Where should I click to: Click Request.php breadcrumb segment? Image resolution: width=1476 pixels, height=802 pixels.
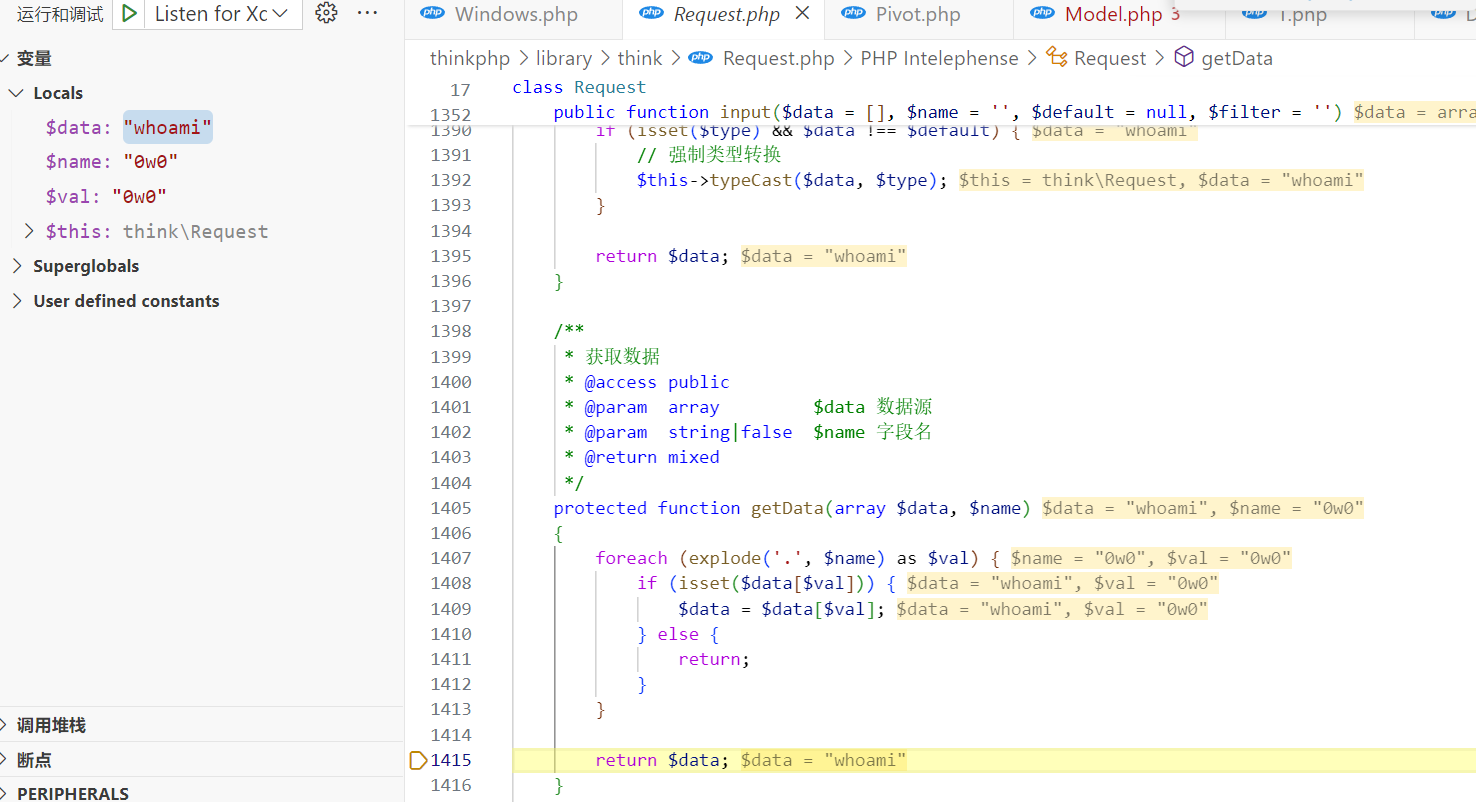778,59
